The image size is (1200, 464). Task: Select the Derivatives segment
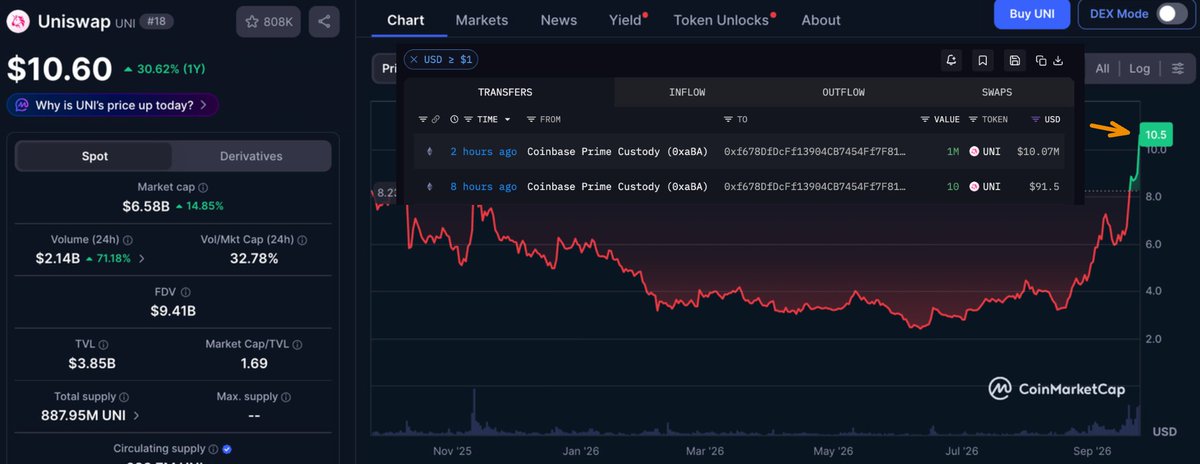250,156
